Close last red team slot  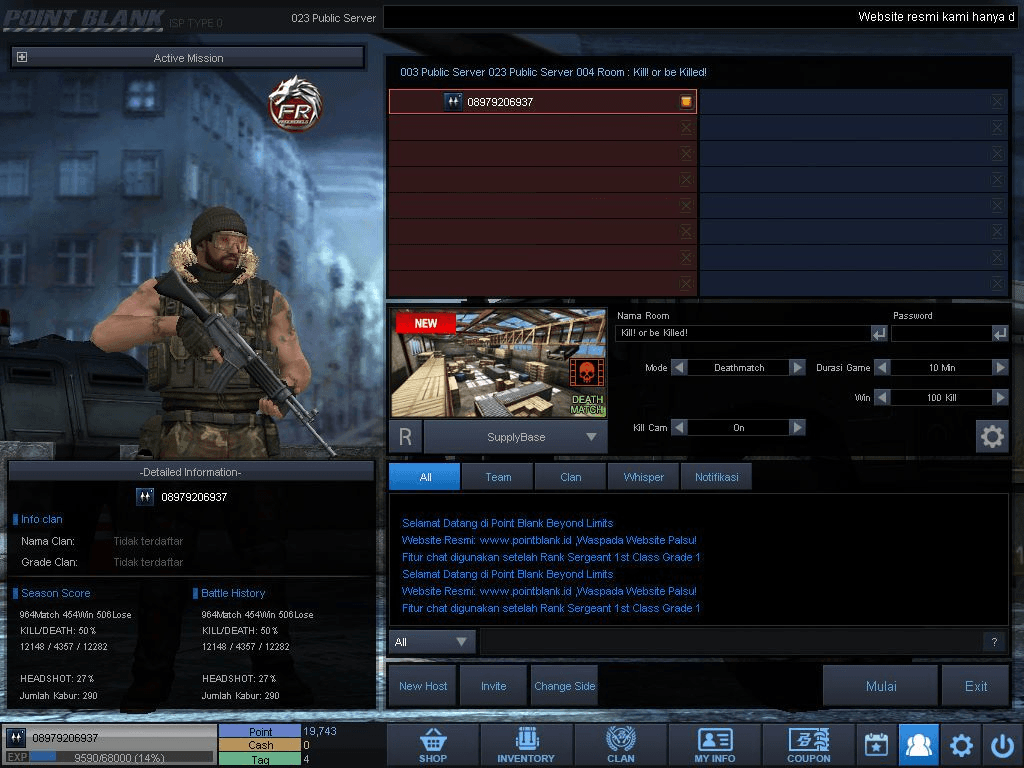click(686, 283)
